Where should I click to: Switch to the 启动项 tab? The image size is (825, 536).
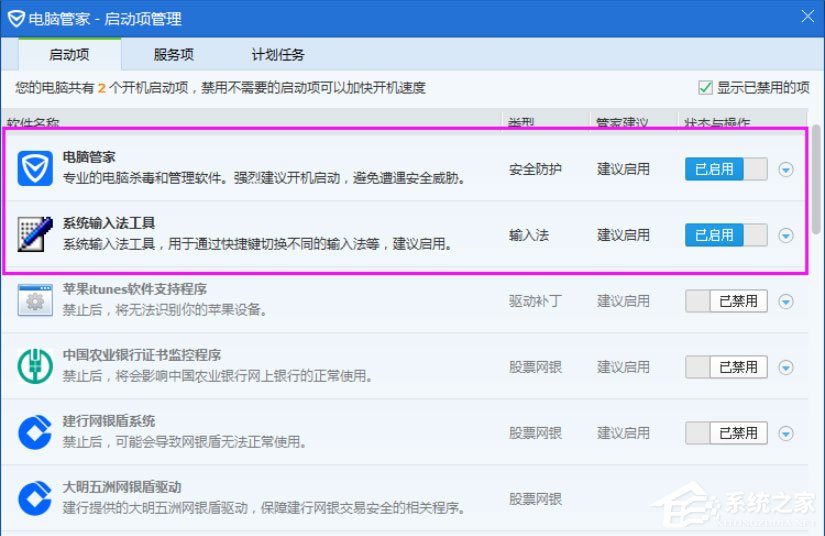69,54
